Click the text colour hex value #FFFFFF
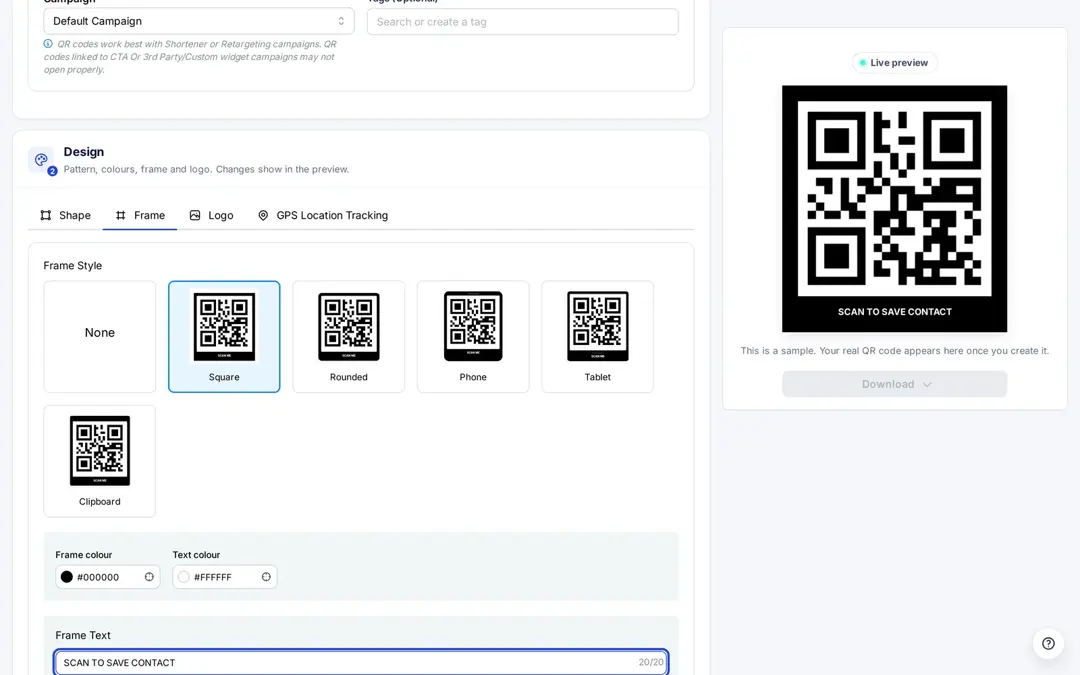Image resolution: width=1080 pixels, height=675 pixels. [213, 577]
